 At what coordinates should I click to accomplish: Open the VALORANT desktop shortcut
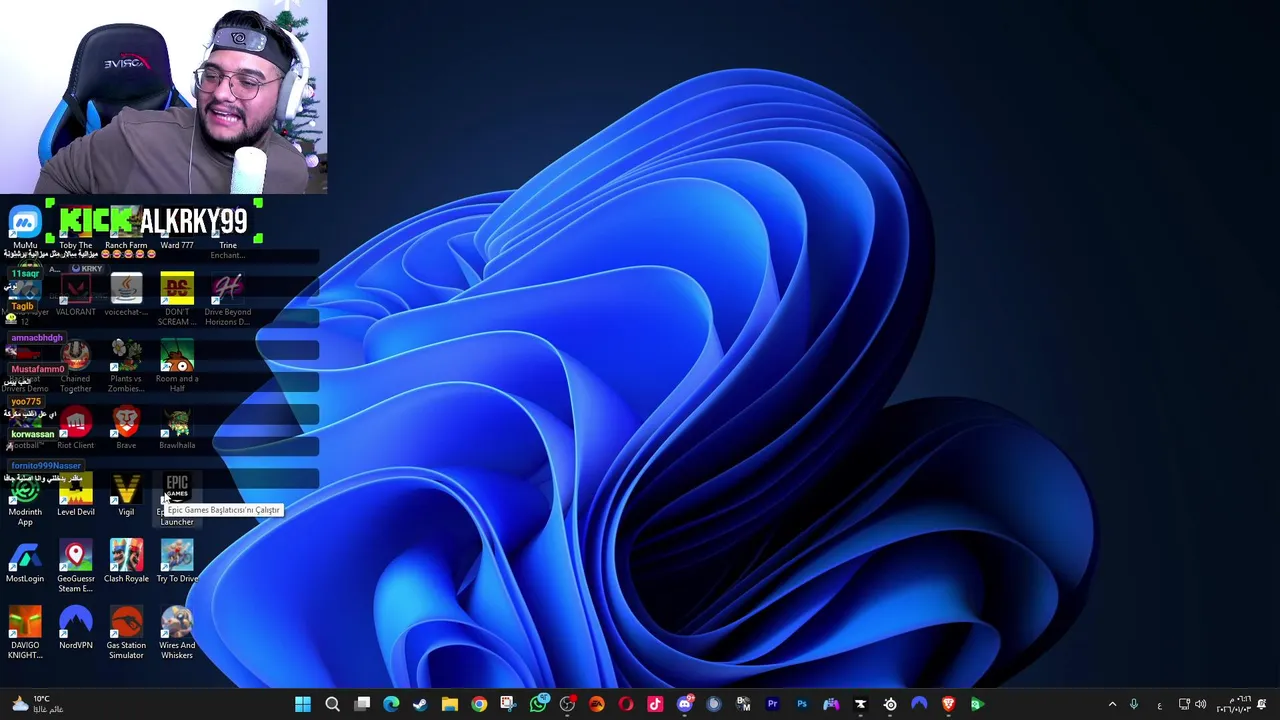tap(75, 296)
